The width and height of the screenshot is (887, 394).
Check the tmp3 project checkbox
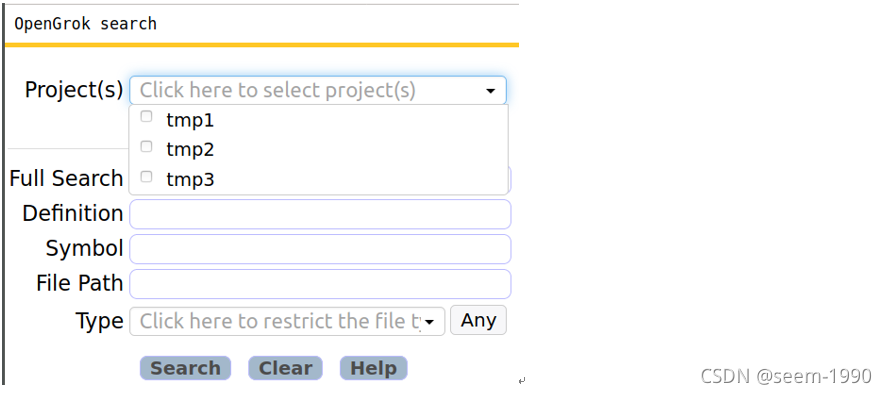coord(147,177)
